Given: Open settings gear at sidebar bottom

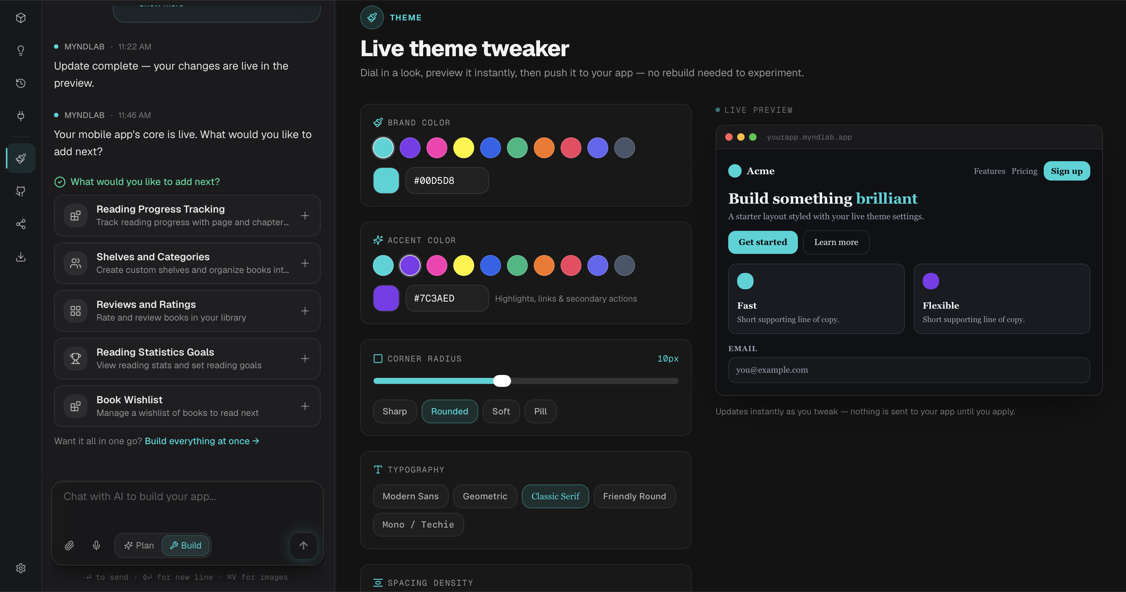Looking at the screenshot, I should (x=21, y=568).
